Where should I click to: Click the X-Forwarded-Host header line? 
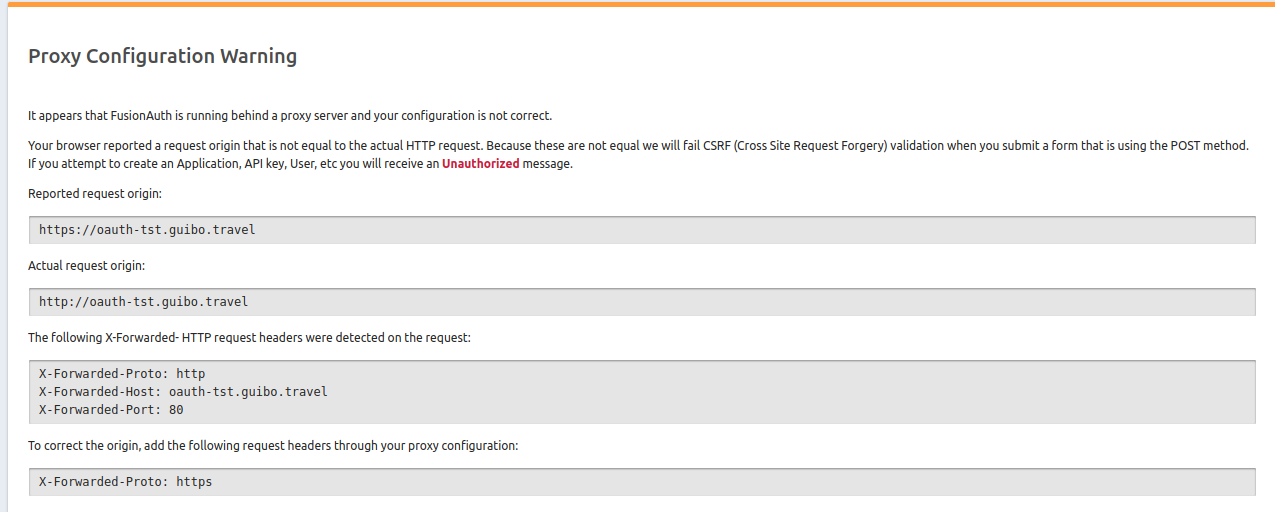[183, 392]
